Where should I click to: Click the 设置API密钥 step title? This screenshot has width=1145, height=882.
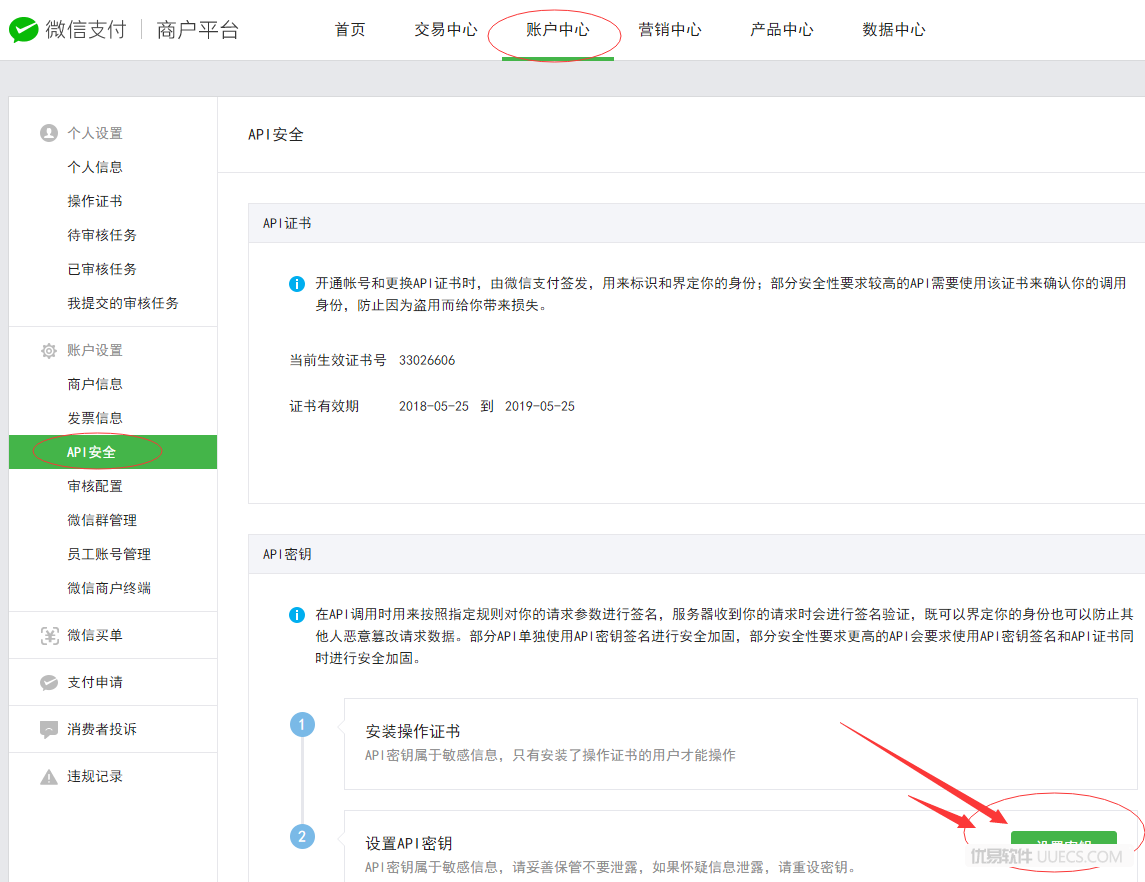coord(409,844)
